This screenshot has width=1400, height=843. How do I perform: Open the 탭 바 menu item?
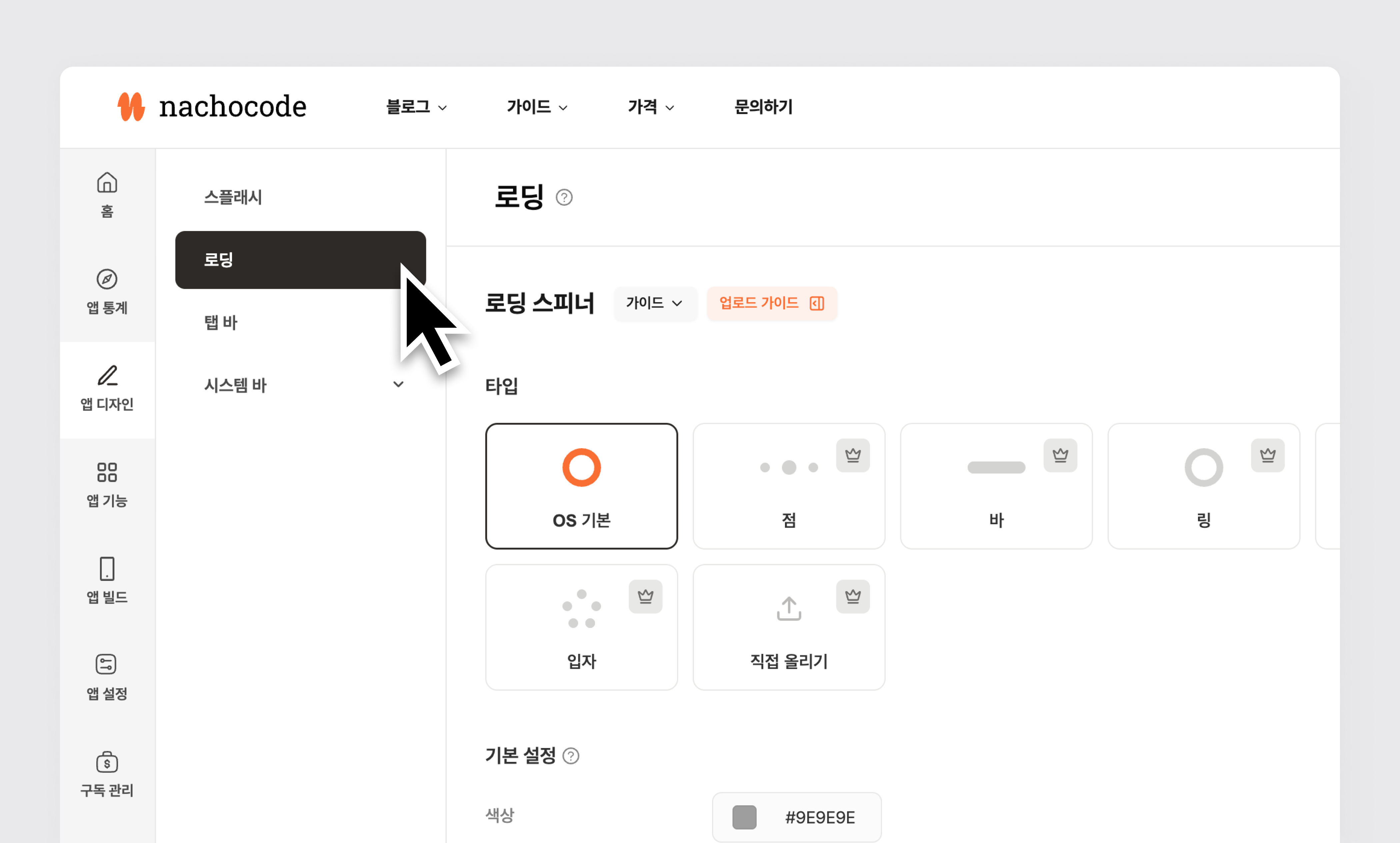pos(300,322)
